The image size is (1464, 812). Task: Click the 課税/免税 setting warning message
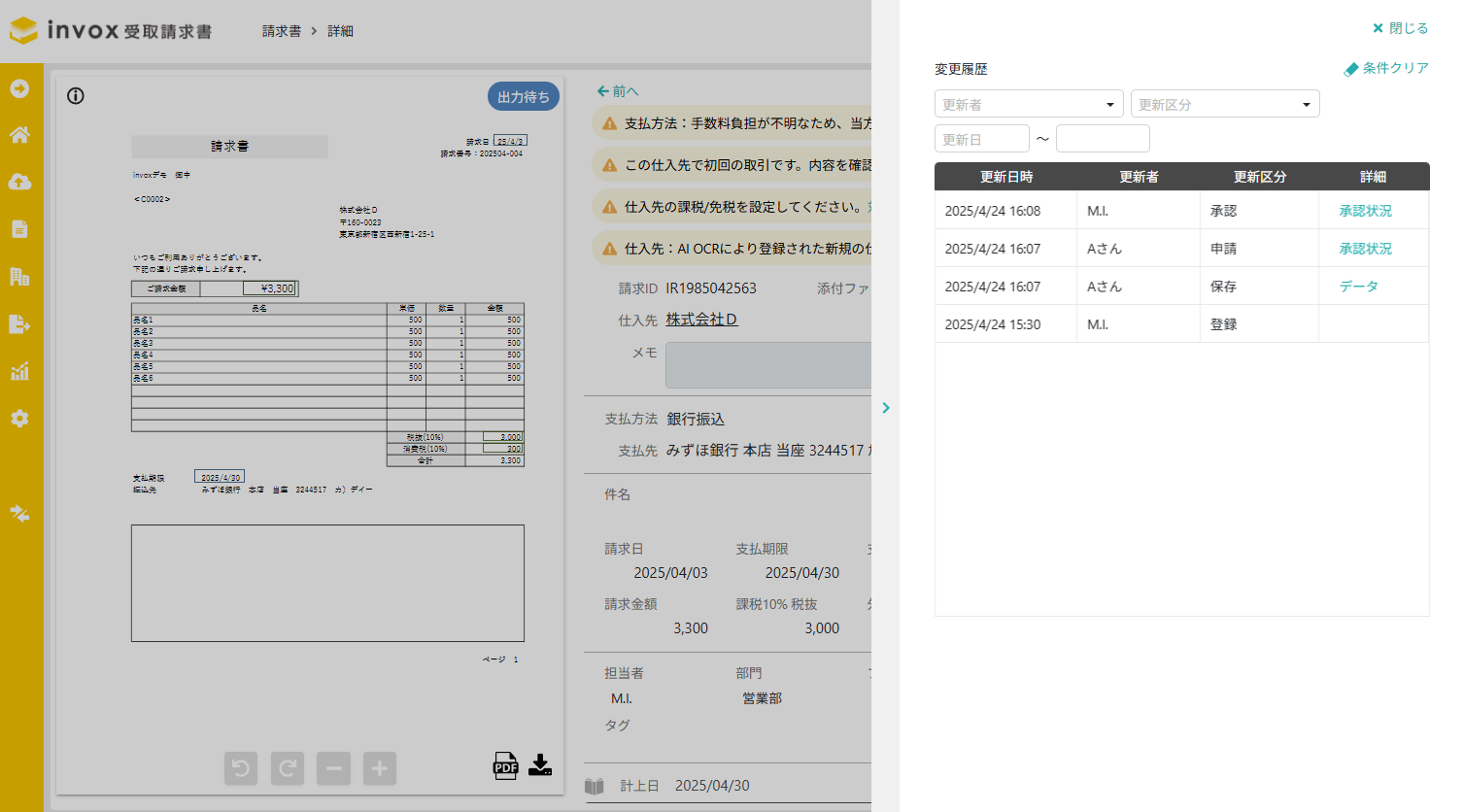click(732, 207)
